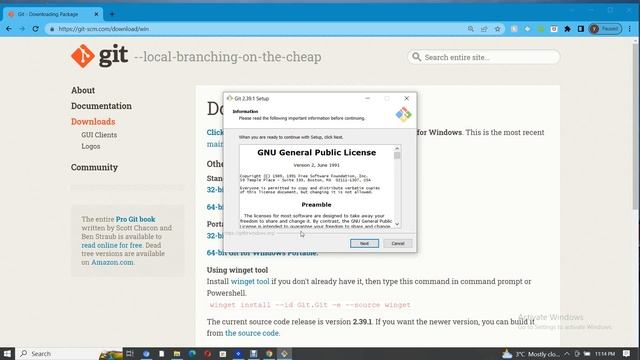
Task: Open Task View on the taskbar
Action: pos(130,353)
